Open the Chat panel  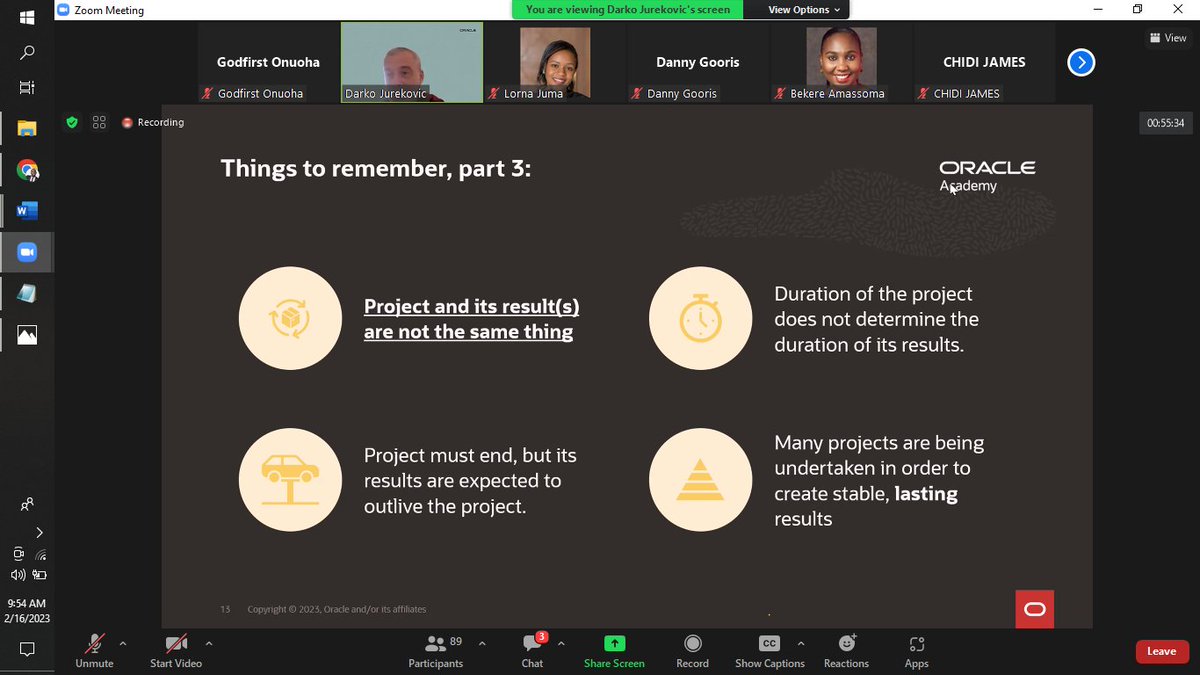[533, 650]
